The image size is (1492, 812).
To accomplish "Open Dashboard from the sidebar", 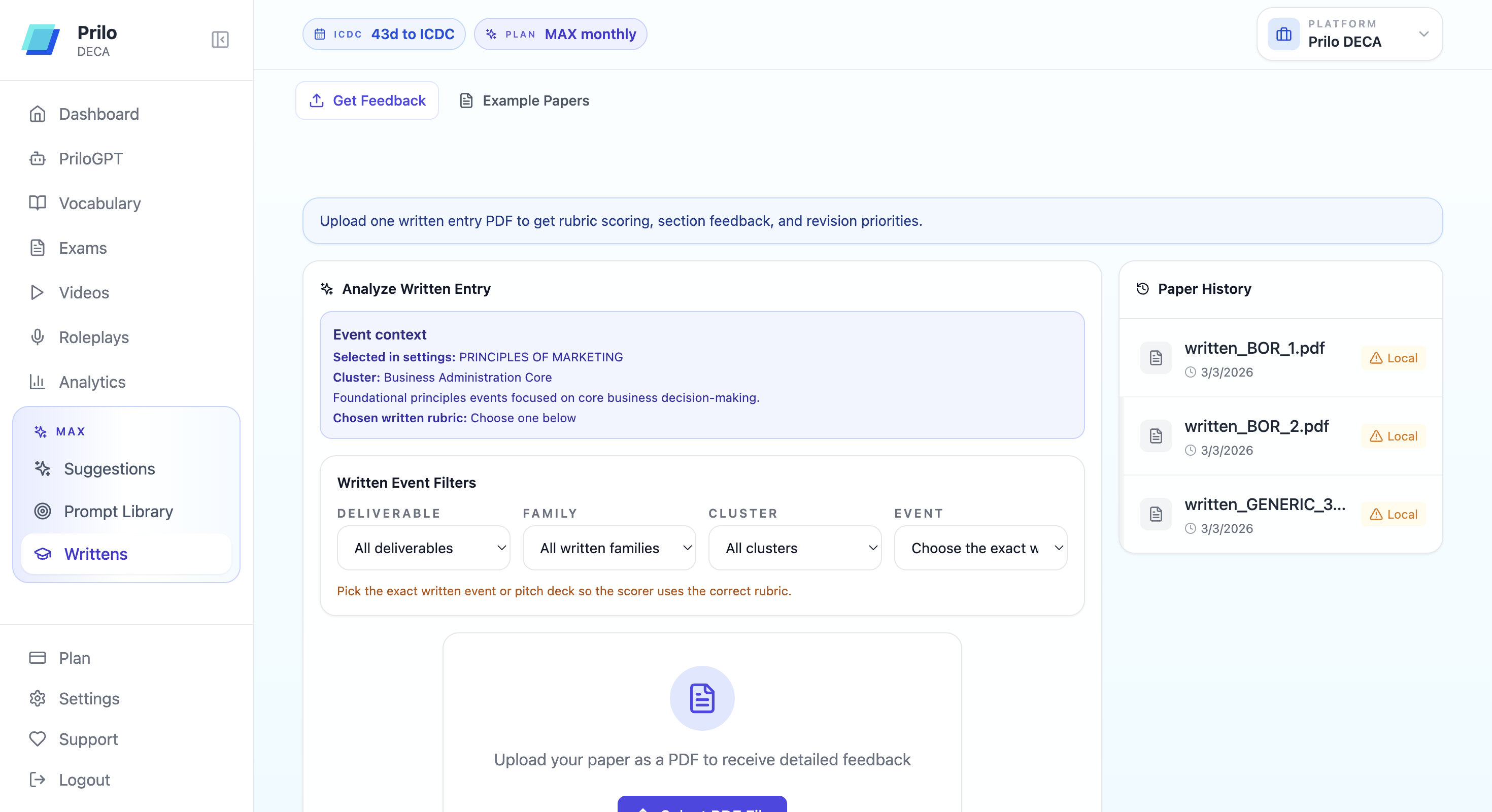I will tap(126, 114).
